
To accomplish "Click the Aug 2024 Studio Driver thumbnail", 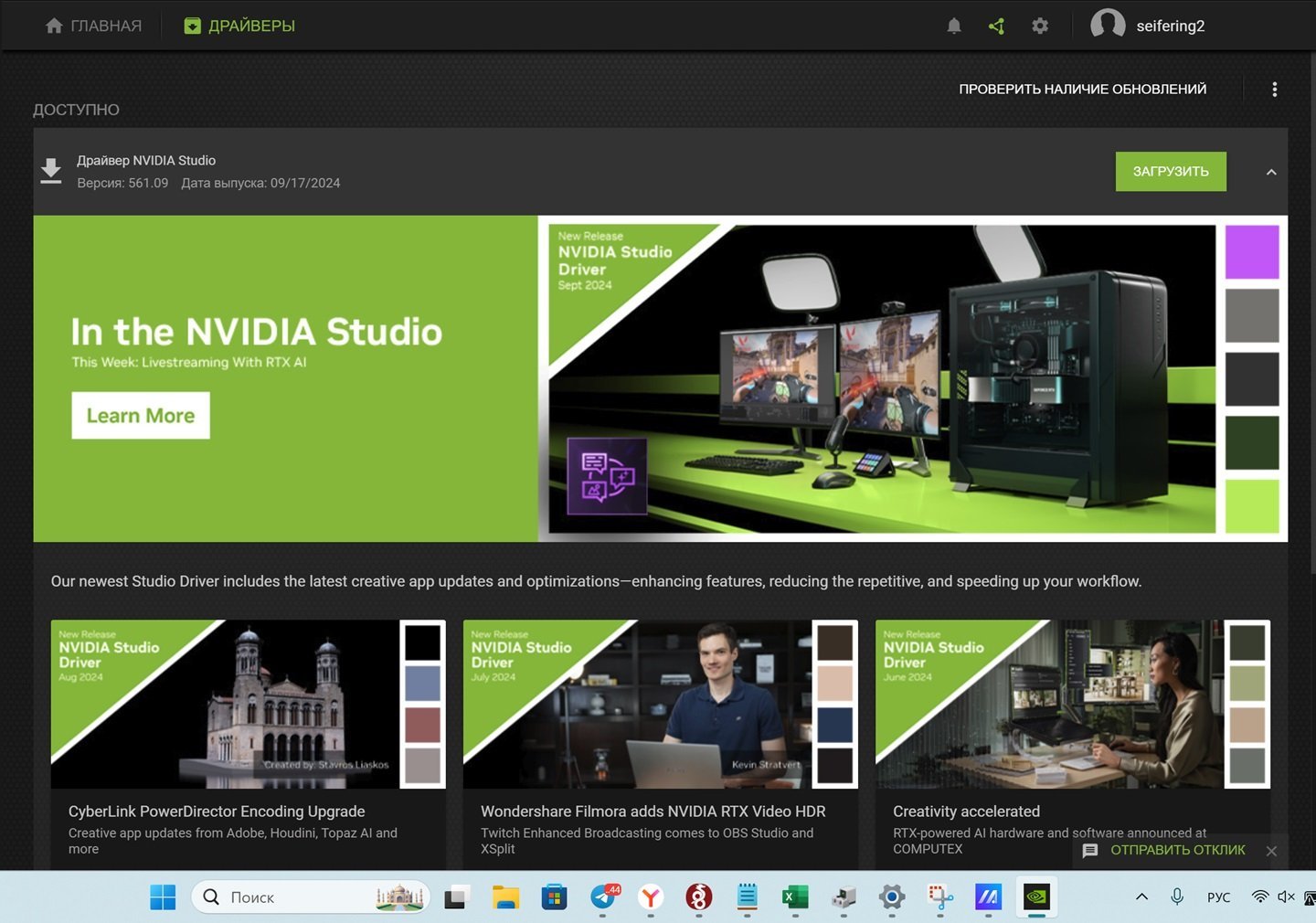I will [x=248, y=704].
